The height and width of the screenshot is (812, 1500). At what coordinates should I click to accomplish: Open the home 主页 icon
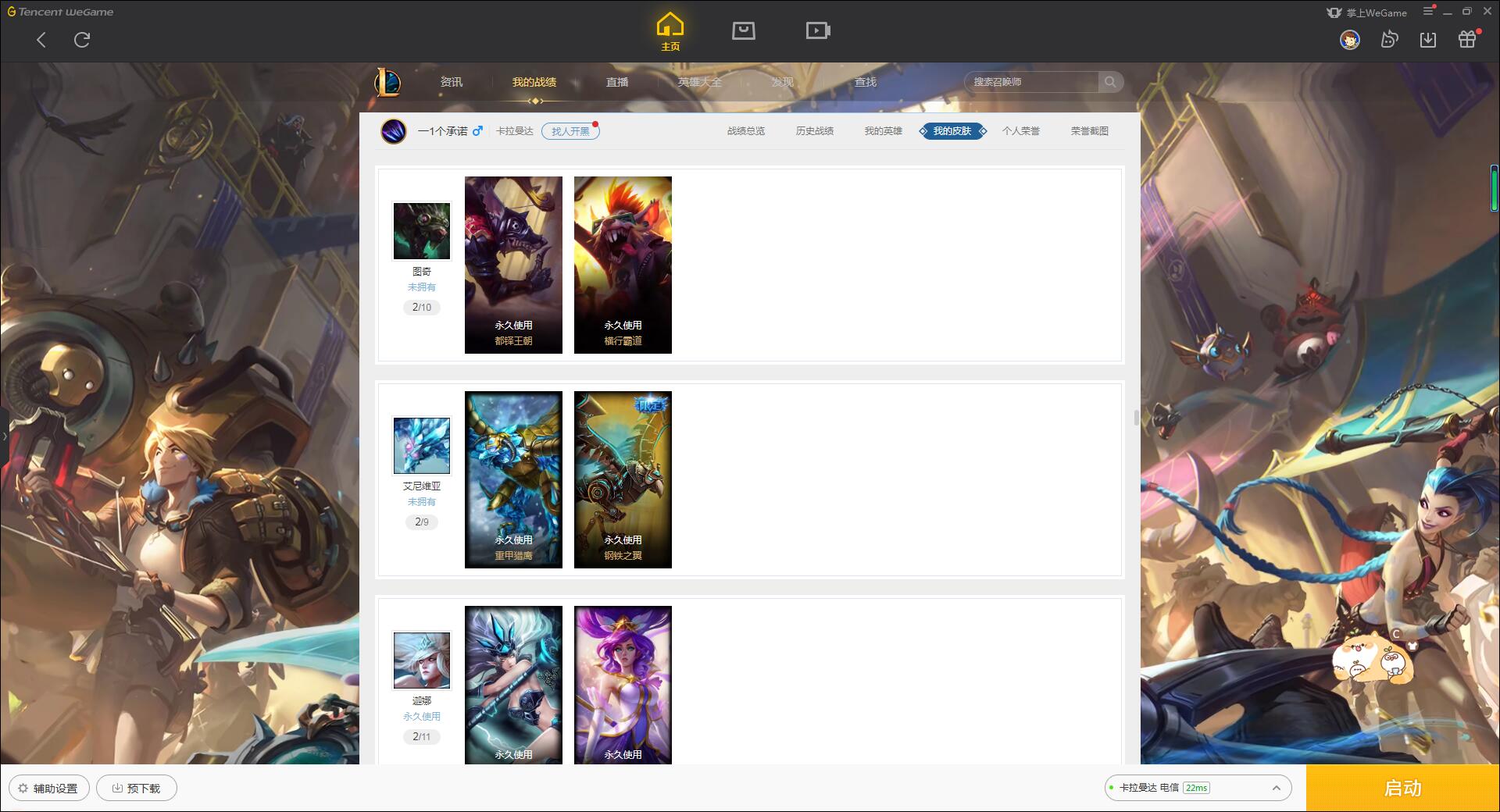670,32
